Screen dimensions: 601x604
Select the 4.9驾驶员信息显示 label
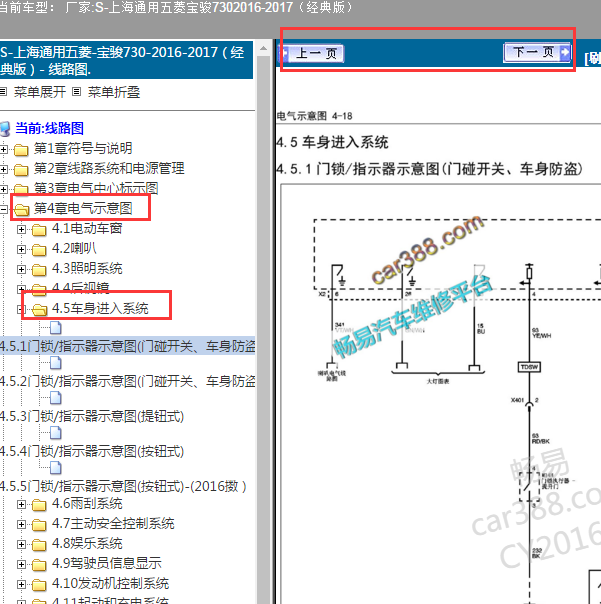106,563
